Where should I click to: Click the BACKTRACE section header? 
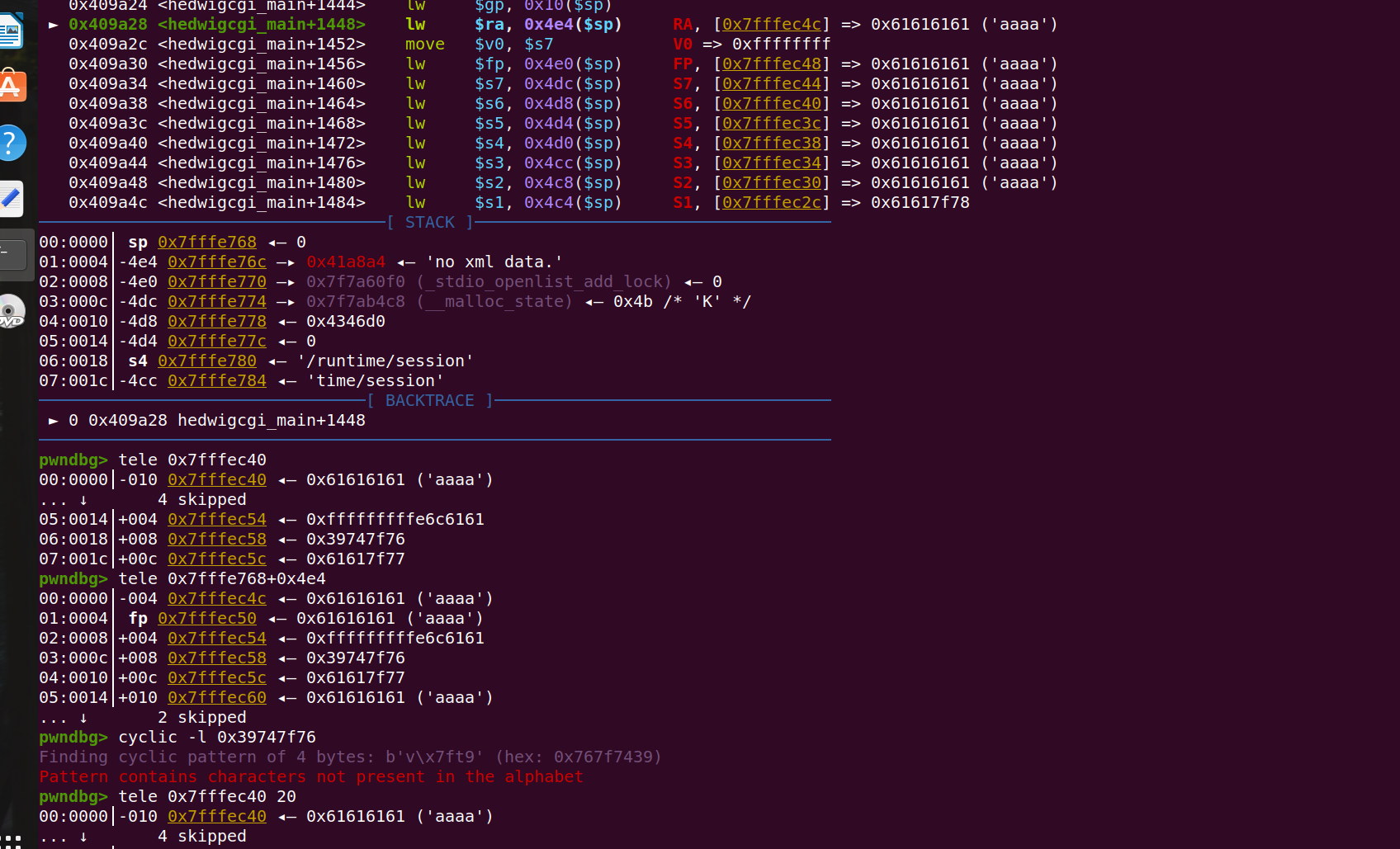pos(429,400)
